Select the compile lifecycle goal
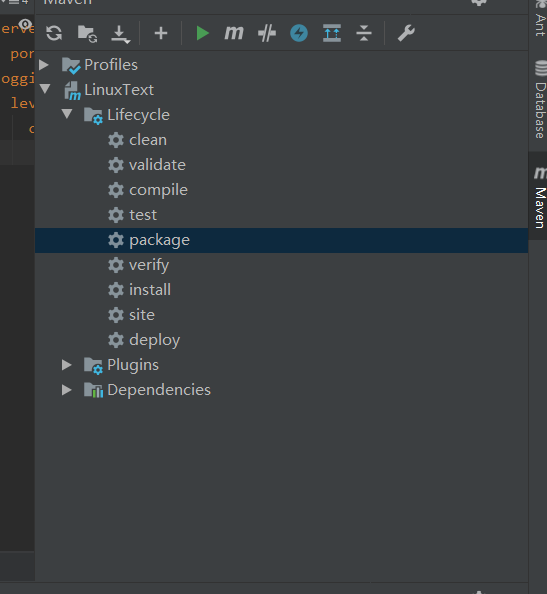 [158, 190]
